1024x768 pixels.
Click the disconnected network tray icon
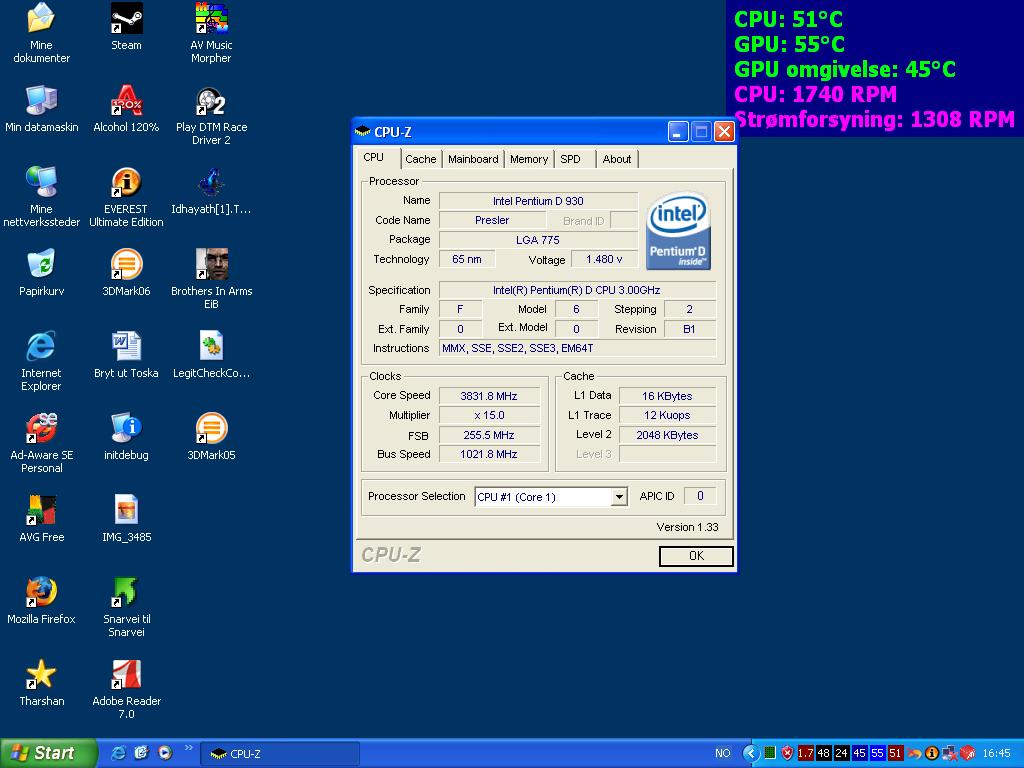[x=950, y=753]
